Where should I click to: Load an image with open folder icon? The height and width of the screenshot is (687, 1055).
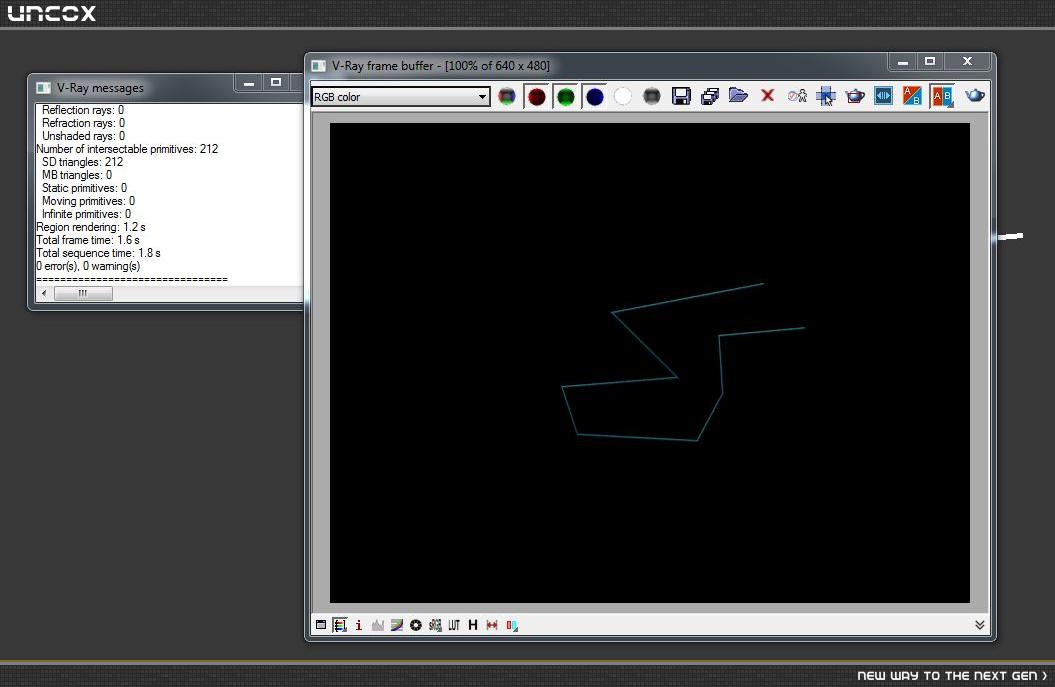[x=738, y=96]
